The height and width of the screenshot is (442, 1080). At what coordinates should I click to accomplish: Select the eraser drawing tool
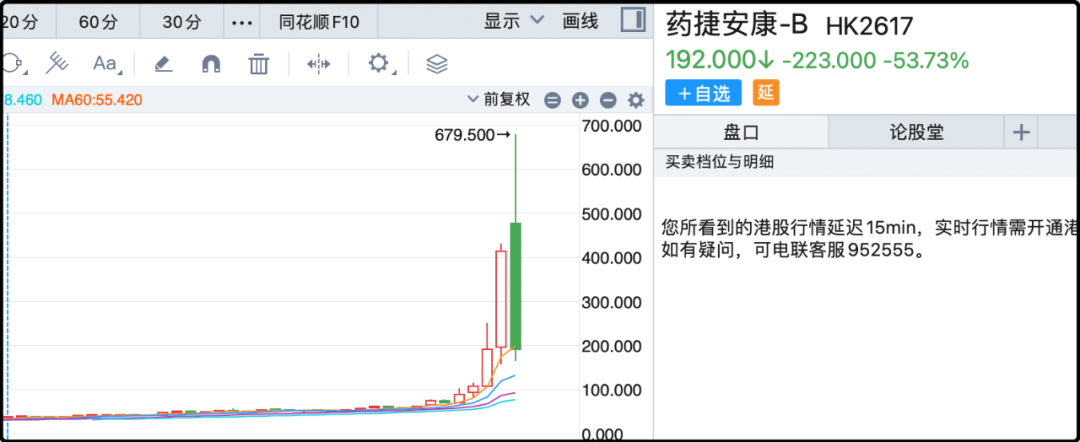163,64
